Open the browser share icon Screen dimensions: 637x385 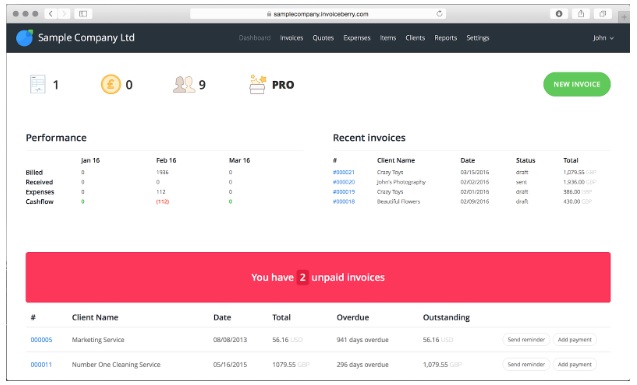(581, 14)
